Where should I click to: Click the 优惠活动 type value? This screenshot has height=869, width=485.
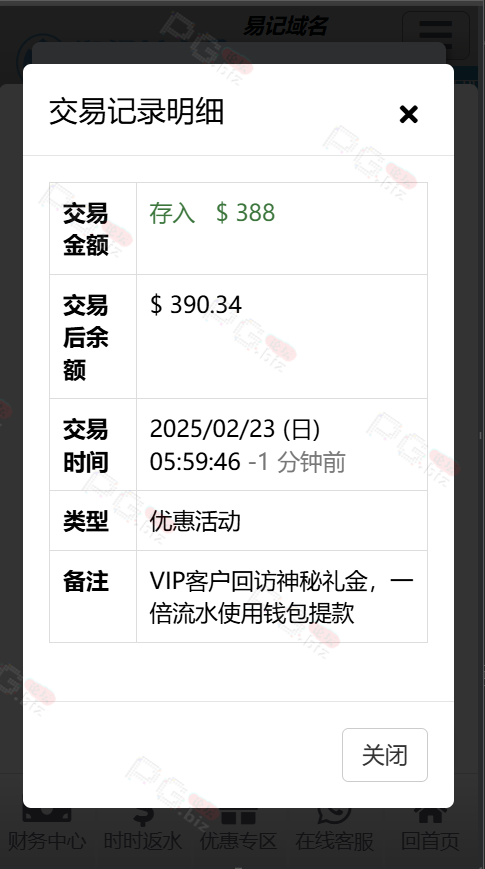coord(195,521)
